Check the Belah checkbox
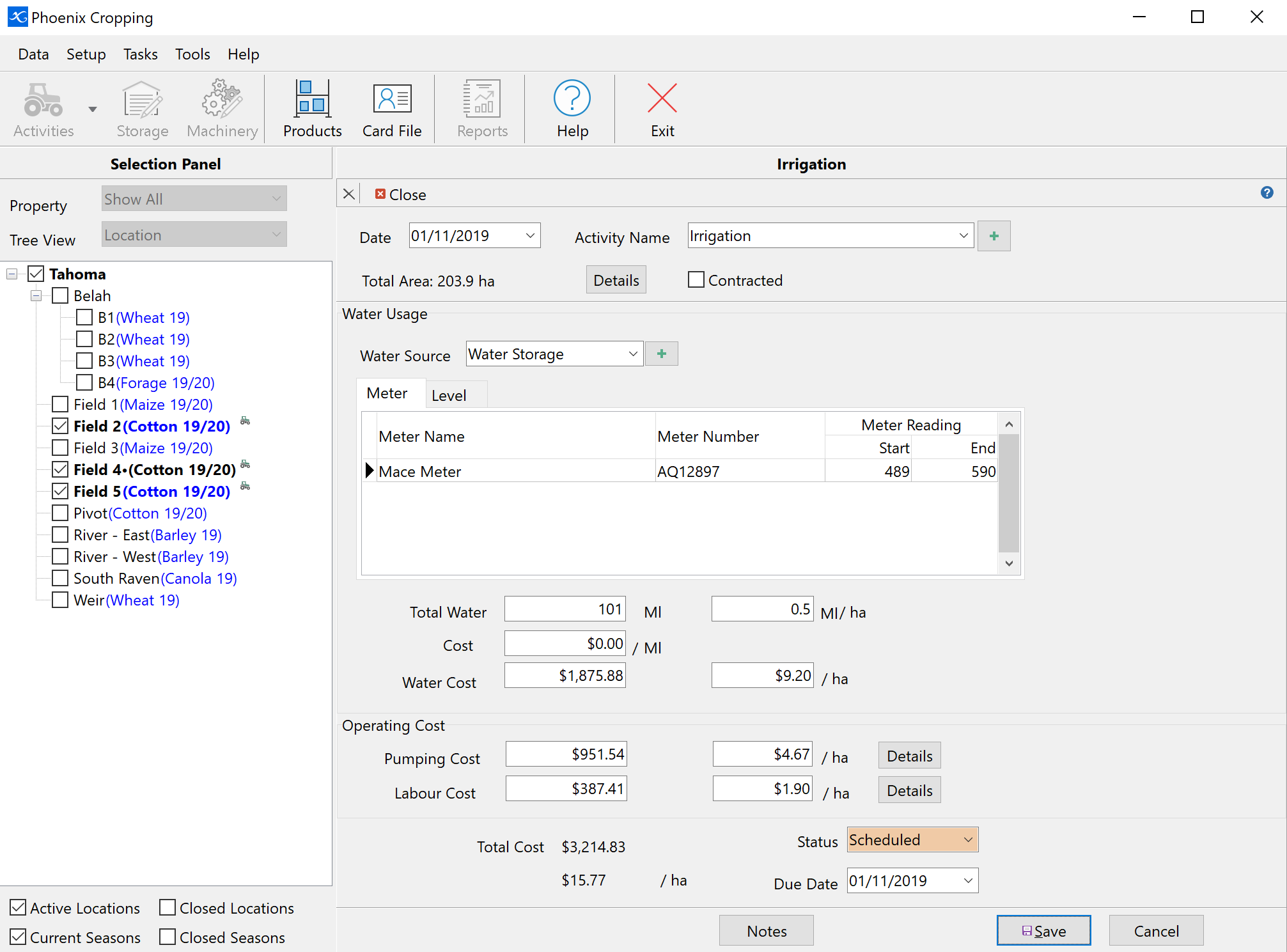This screenshot has width=1287, height=952. [x=60, y=295]
